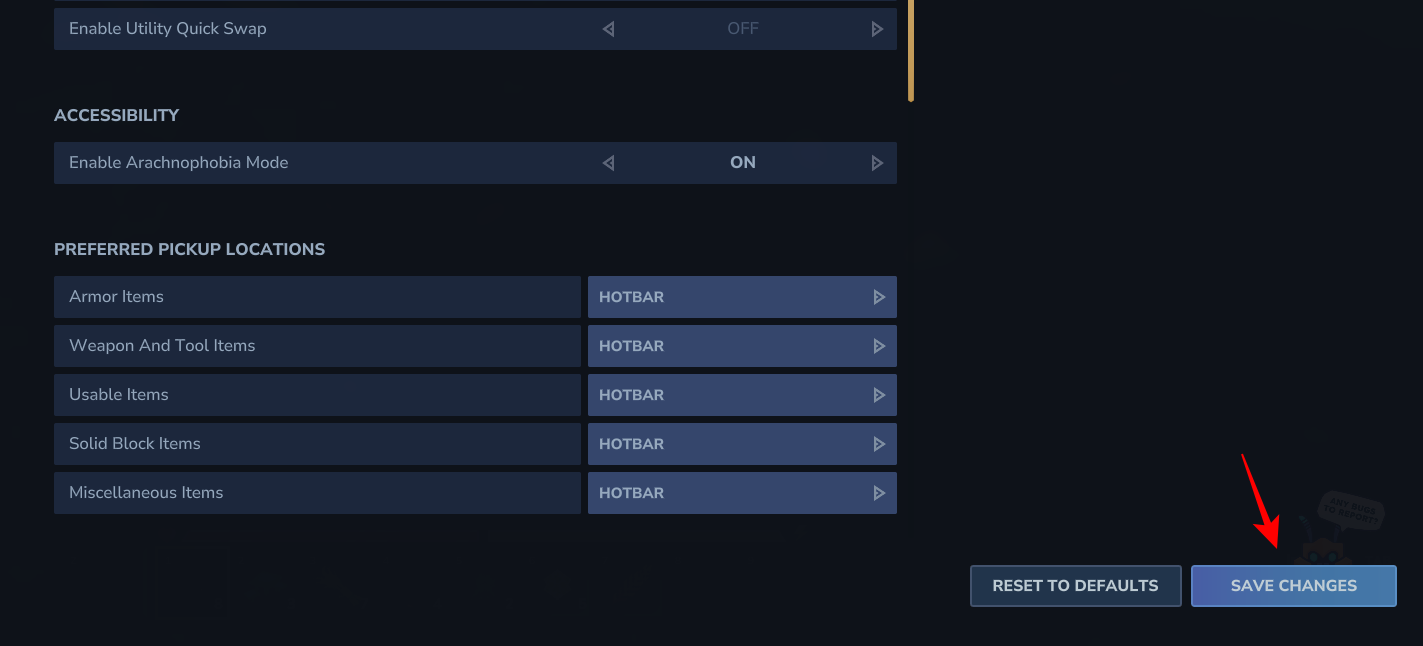
Task: Click the Miscellaneous Items row label
Action: [x=146, y=493]
